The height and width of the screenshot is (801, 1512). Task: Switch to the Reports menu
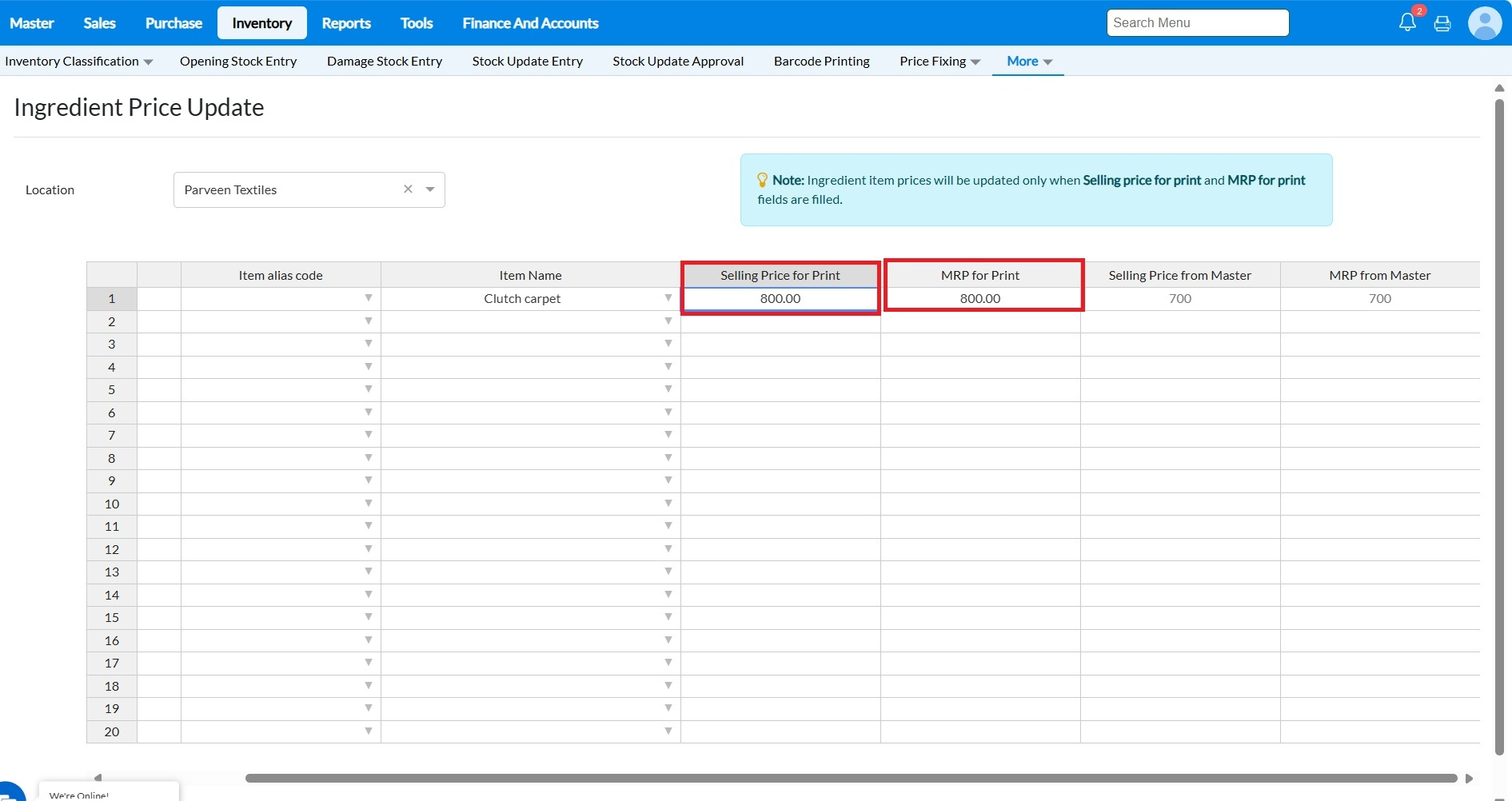tap(345, 23)
